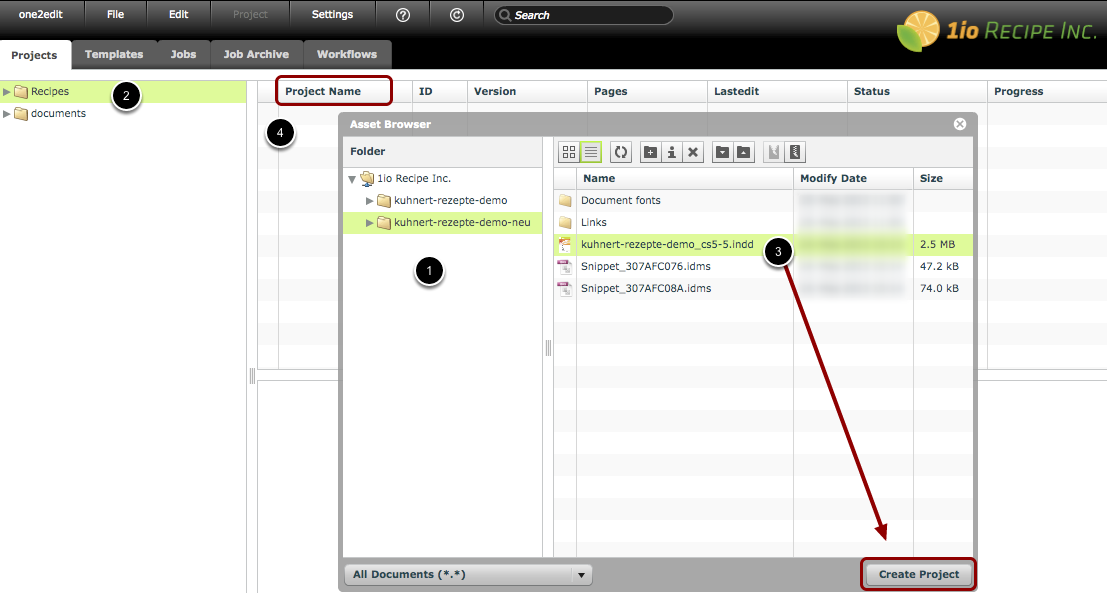Switch to the Job Archive tab

click(x=256, y=54)
